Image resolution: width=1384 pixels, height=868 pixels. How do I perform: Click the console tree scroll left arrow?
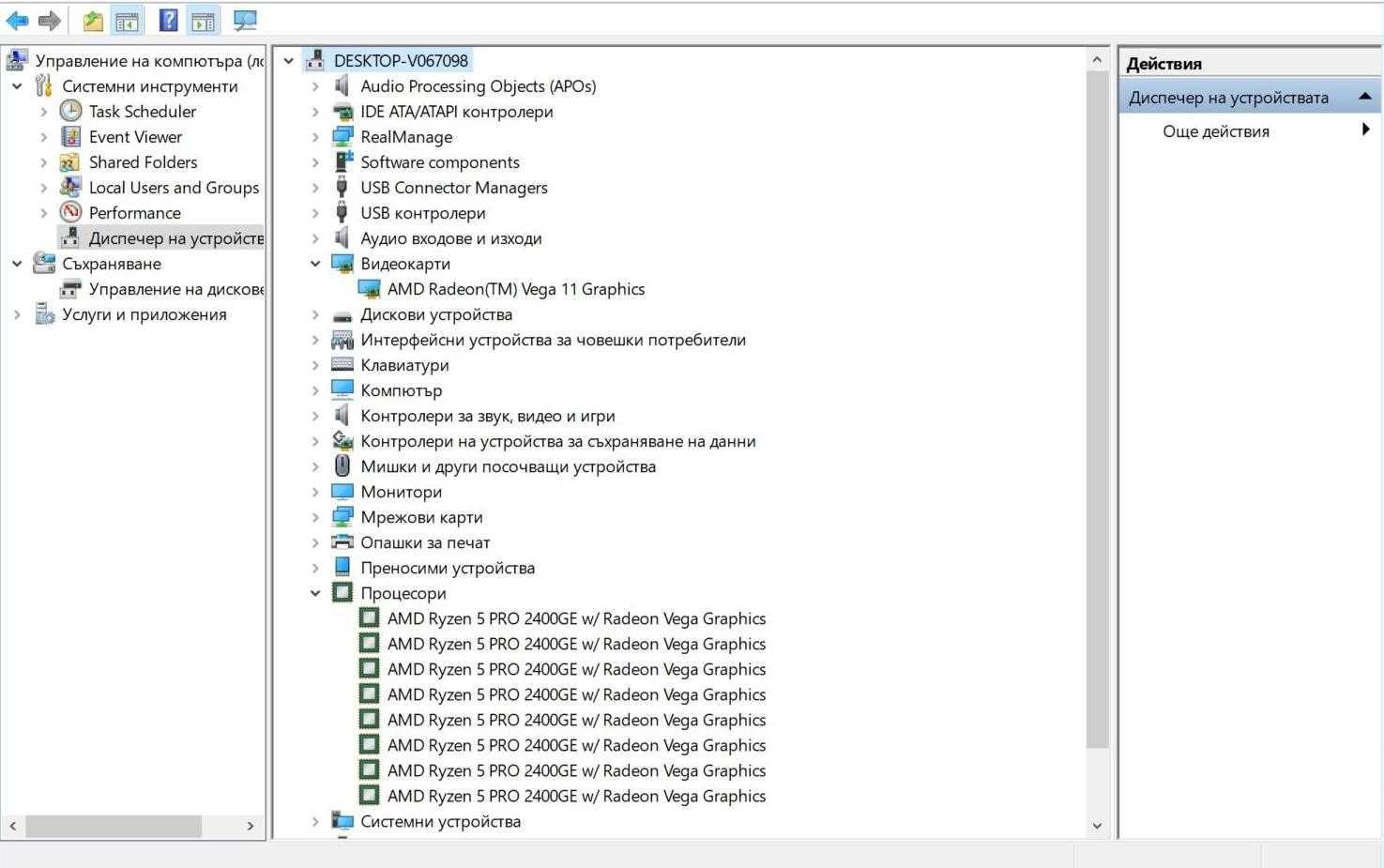(12, 826)
